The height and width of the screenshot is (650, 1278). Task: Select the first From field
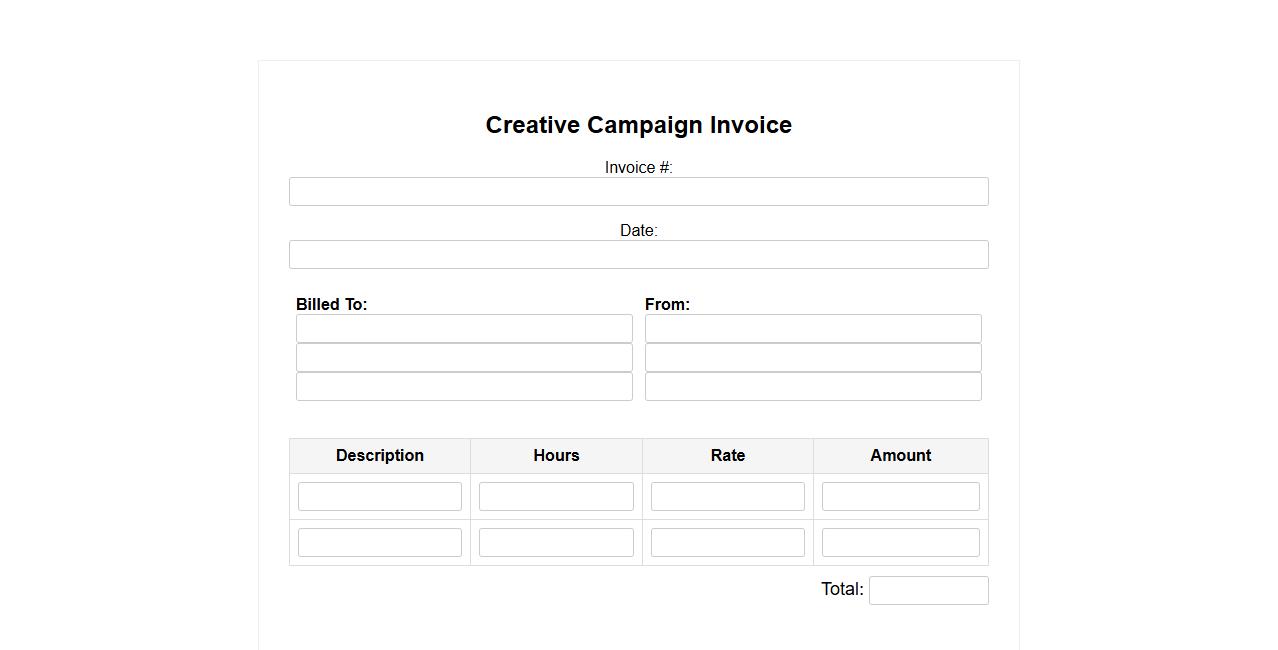(x=813, y=329)
